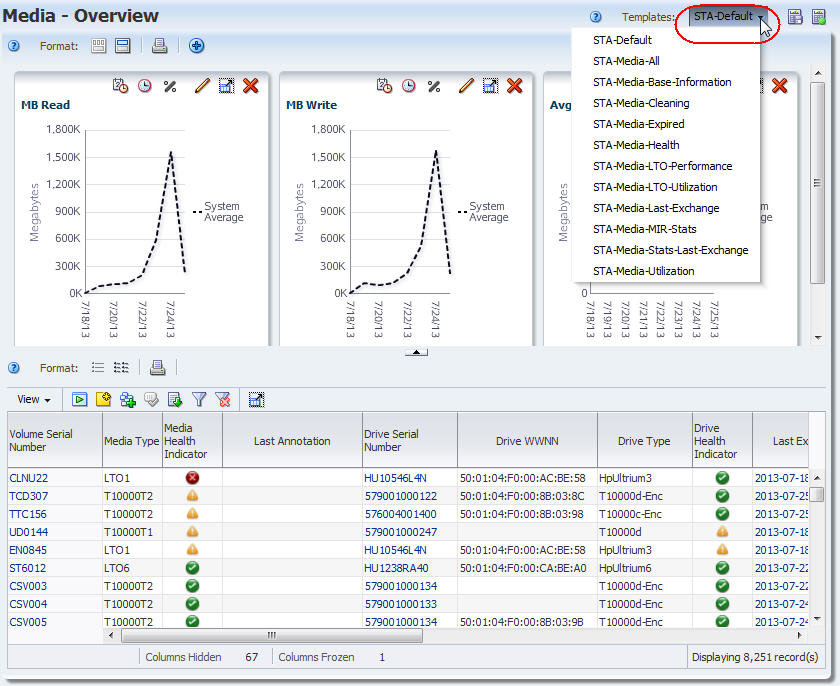Screen dimensions: 840x686
Task: Open the STA-Default templates dropdown
Action: point(728,17)
